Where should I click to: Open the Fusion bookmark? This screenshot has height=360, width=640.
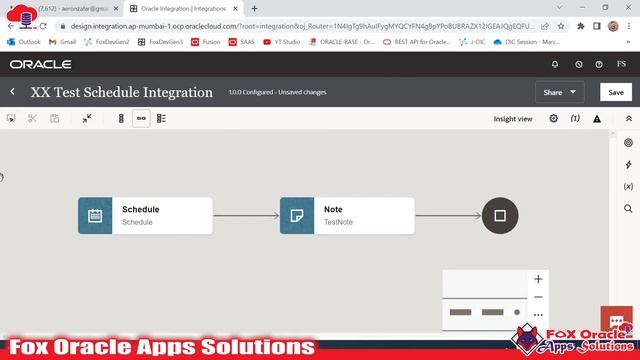click(x=206, y=42)
